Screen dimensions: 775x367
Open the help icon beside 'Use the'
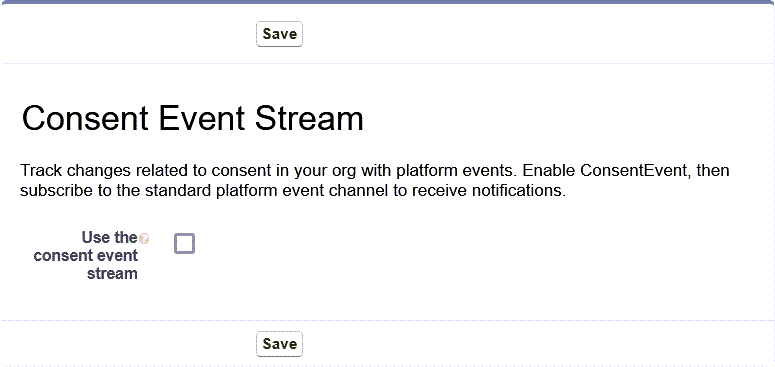pos(144,239)
